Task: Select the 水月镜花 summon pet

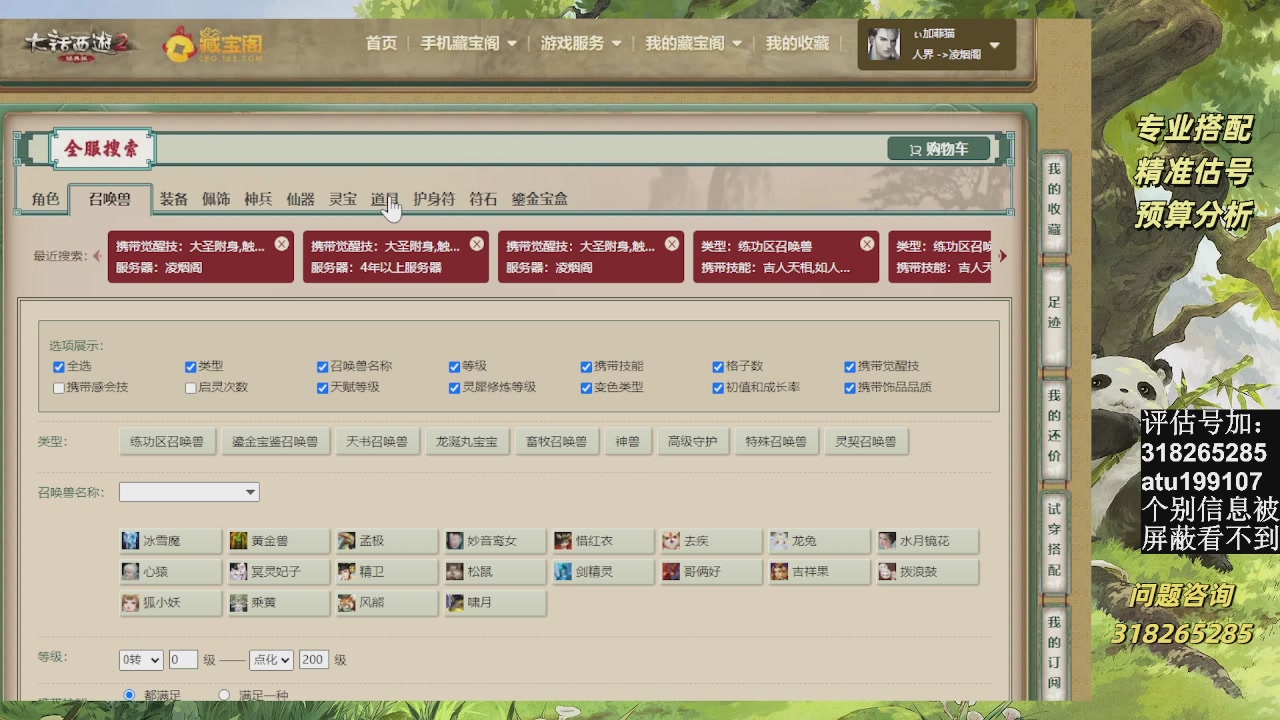Action: click(927, 541)
